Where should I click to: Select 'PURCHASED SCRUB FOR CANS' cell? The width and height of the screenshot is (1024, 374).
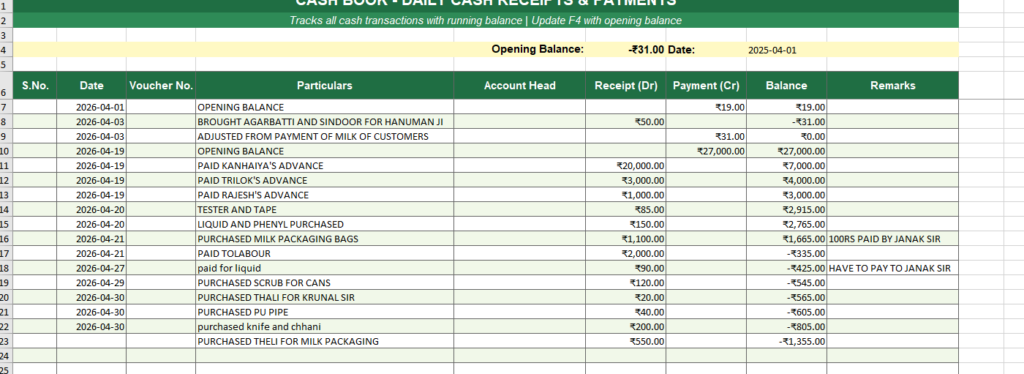(325, 283)
